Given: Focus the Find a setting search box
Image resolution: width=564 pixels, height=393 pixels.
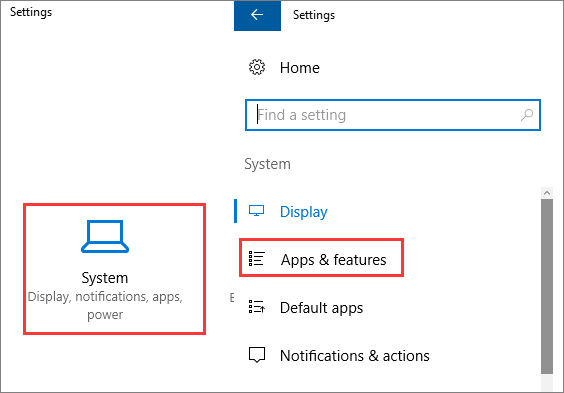Looking at the screenshot, I should pos(393,115).
